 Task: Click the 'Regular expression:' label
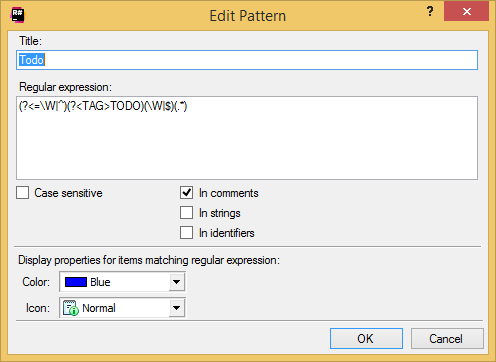coord(65,87)
